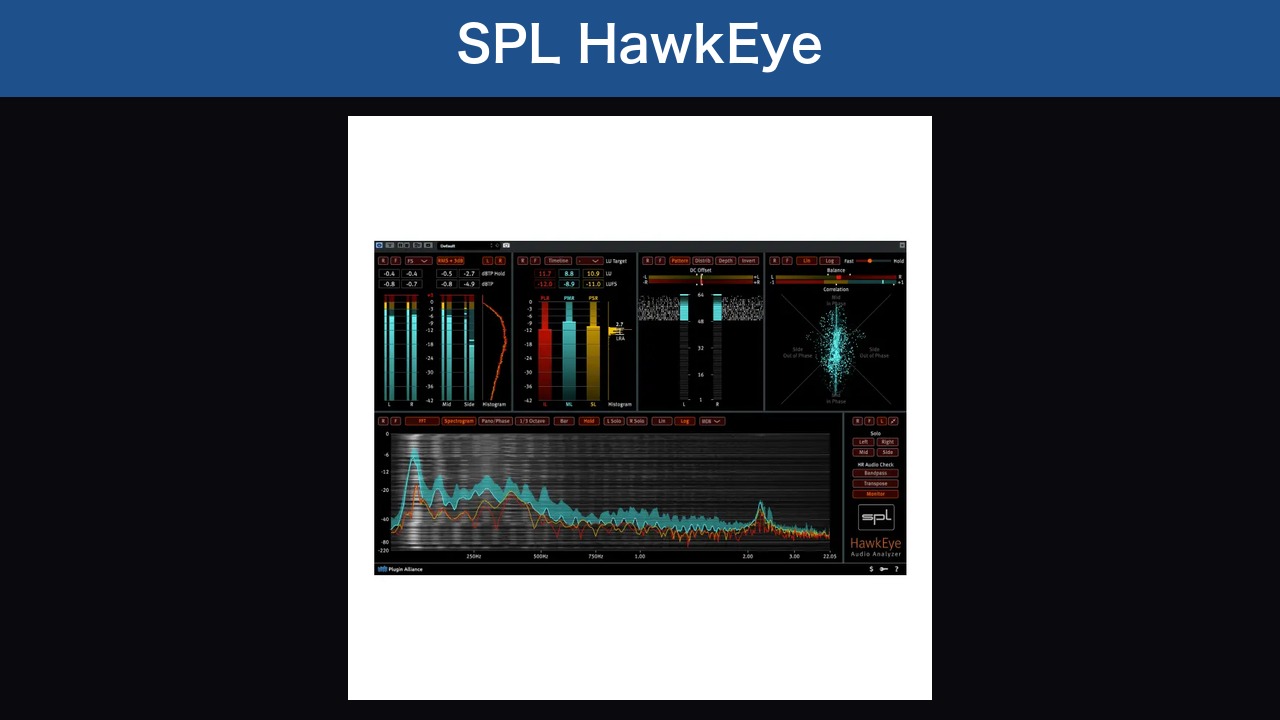
Task: Click the question mark help icon
Action: pos(896,569)
